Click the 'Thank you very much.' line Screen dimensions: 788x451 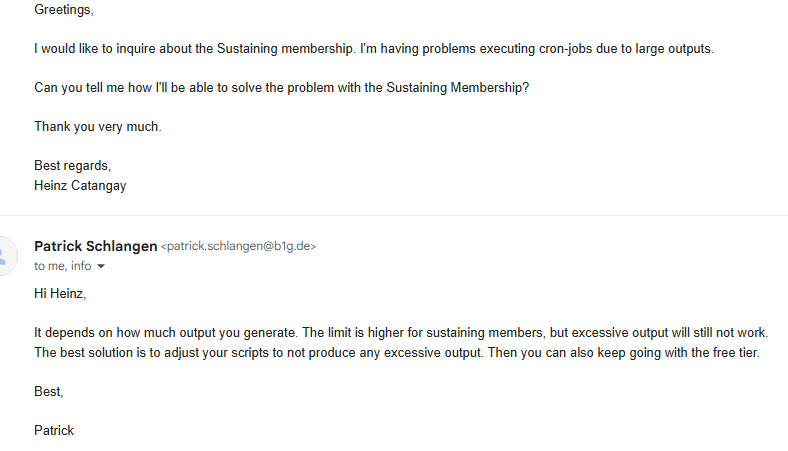tap(97, 127)
